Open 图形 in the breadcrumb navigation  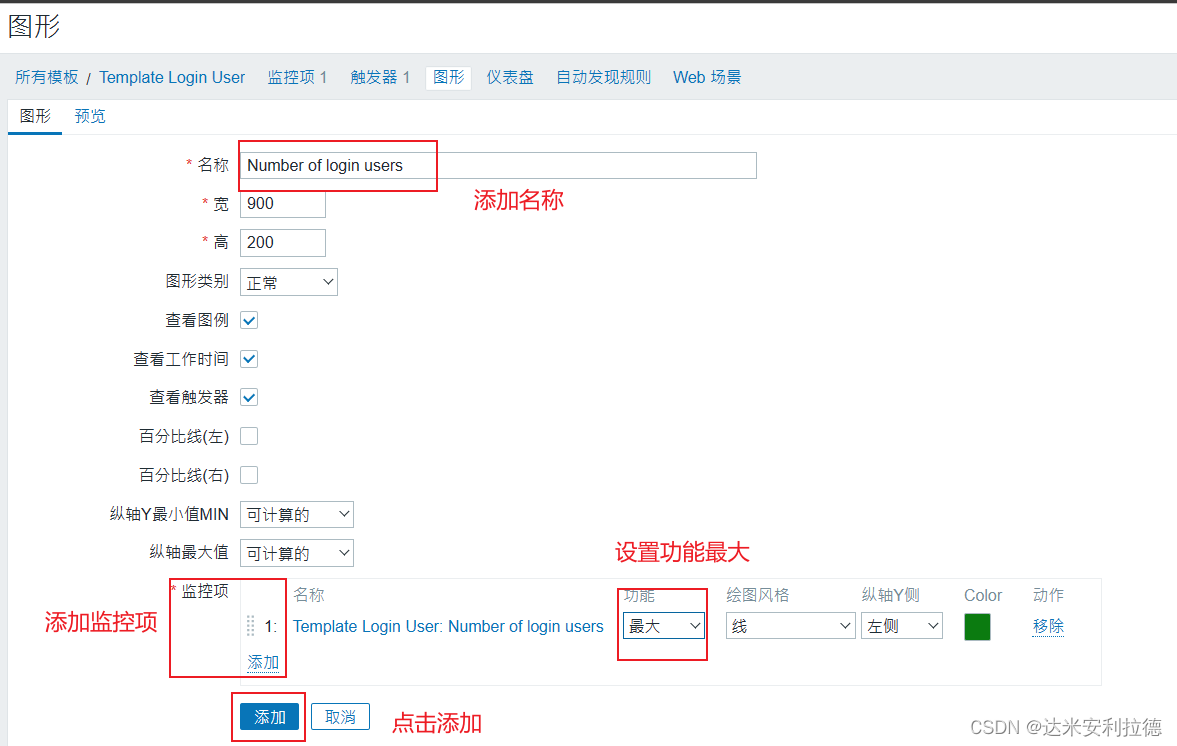pos(449,77)
